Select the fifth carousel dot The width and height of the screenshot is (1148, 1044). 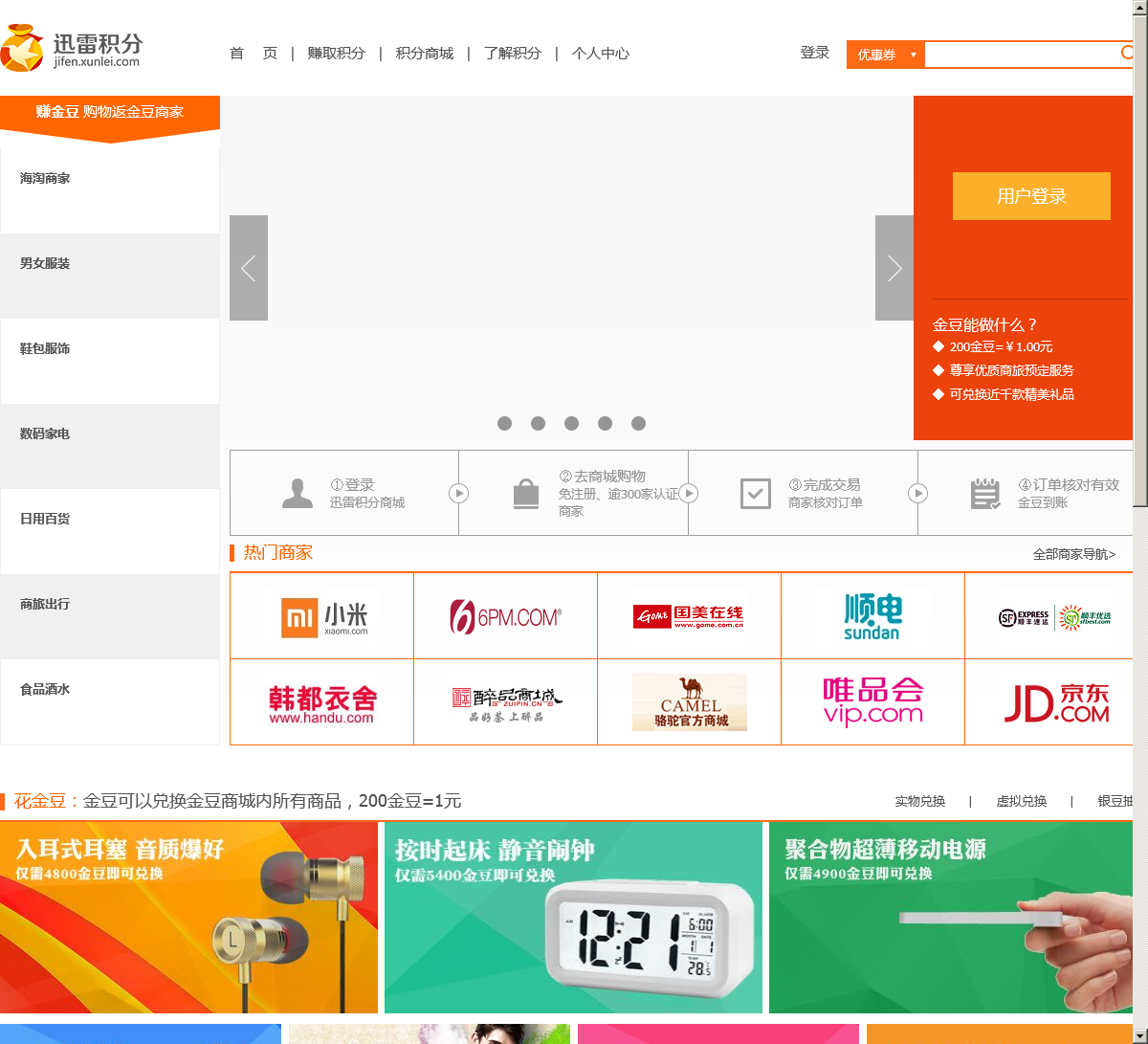click(638, 423)
